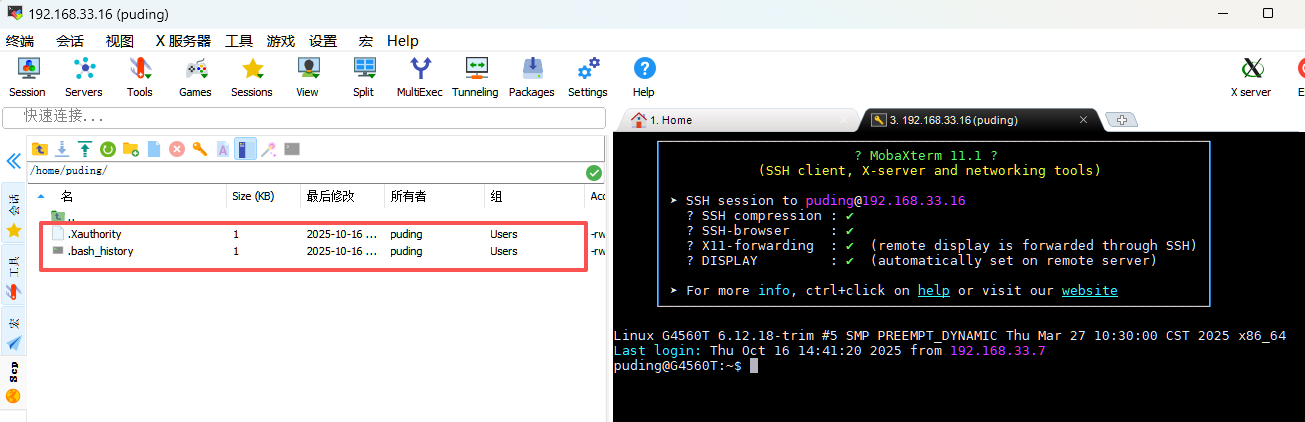Click the Size (KB) column header
This screenshot has height=422, width=1305.
252,196
